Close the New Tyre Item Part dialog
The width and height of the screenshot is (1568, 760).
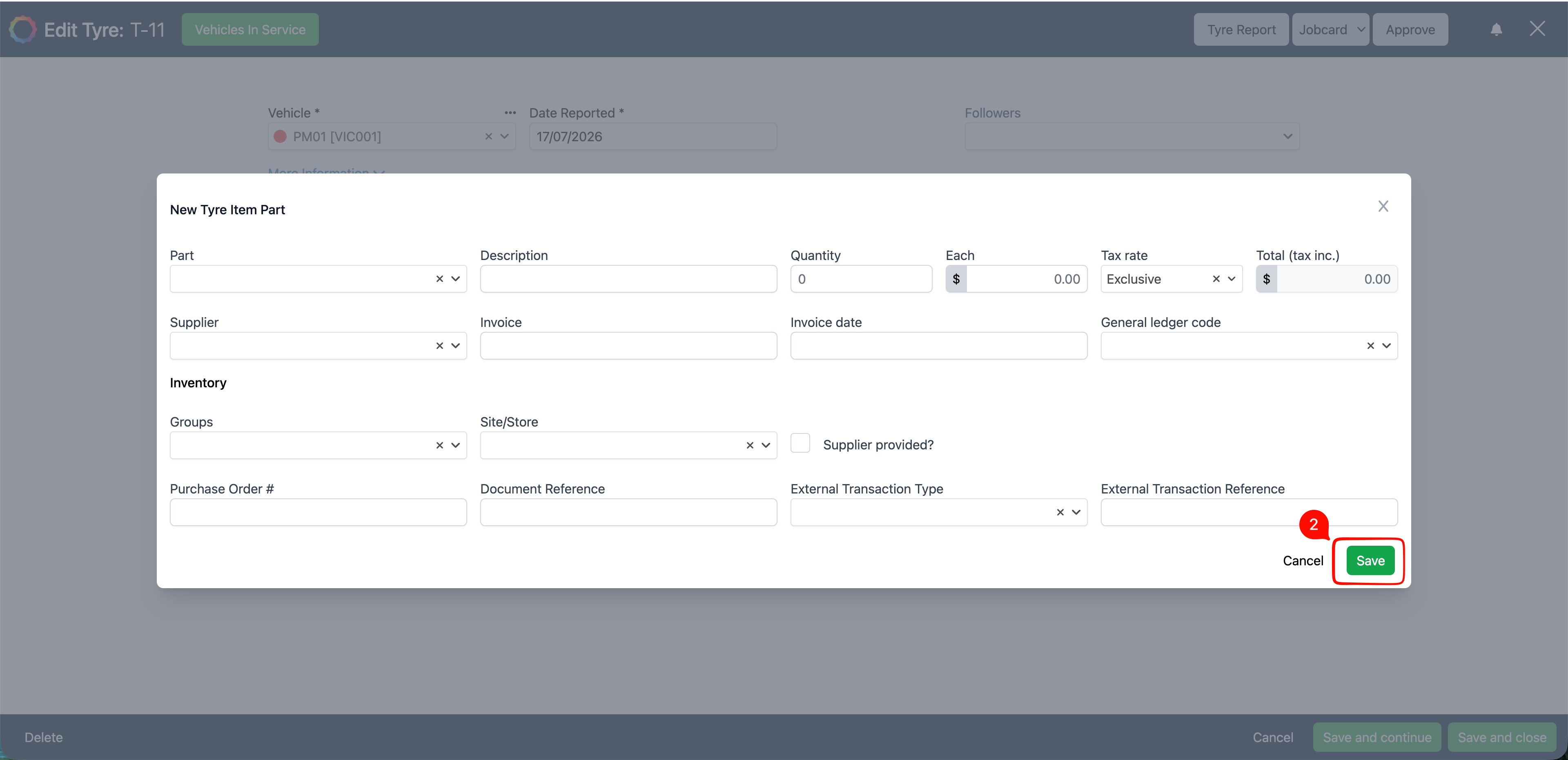(x=1383, y=206)
